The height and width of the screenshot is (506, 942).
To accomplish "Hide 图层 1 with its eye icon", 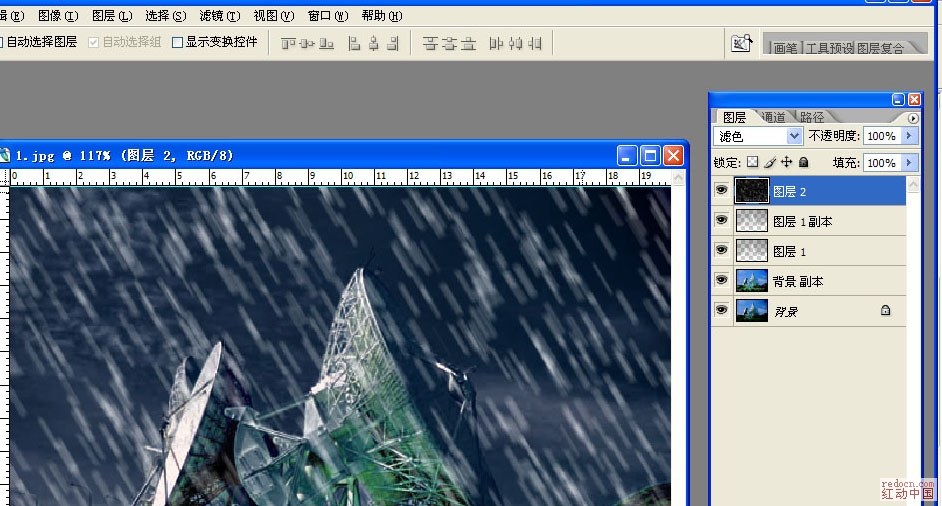I will 722,251.
